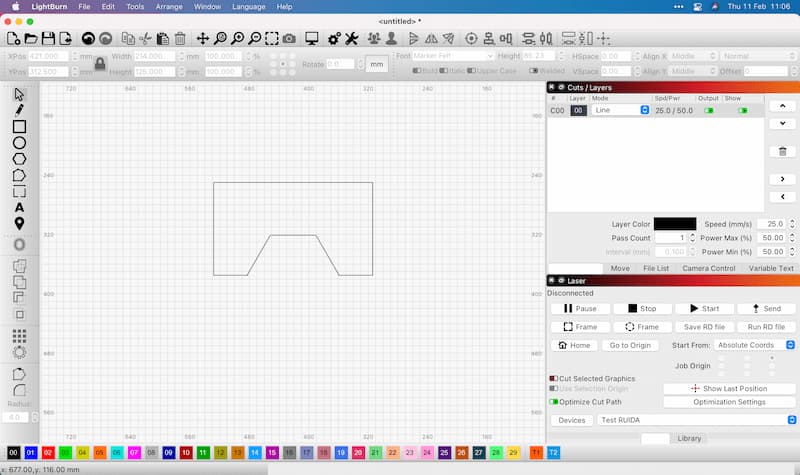Pick the Position Laser marker tool
The image size is (800, 475).
(19, 223)
